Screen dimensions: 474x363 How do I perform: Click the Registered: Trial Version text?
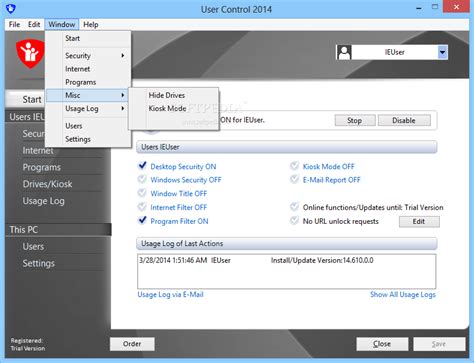point(28,344)
